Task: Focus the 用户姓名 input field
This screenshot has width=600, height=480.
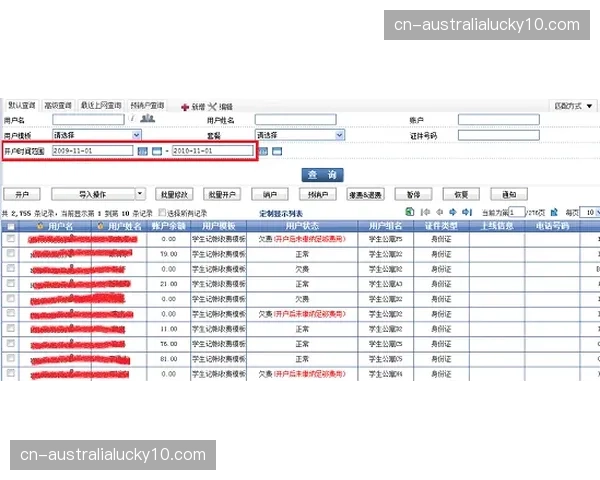Action: pyautogui.click(x=296, y=119)
